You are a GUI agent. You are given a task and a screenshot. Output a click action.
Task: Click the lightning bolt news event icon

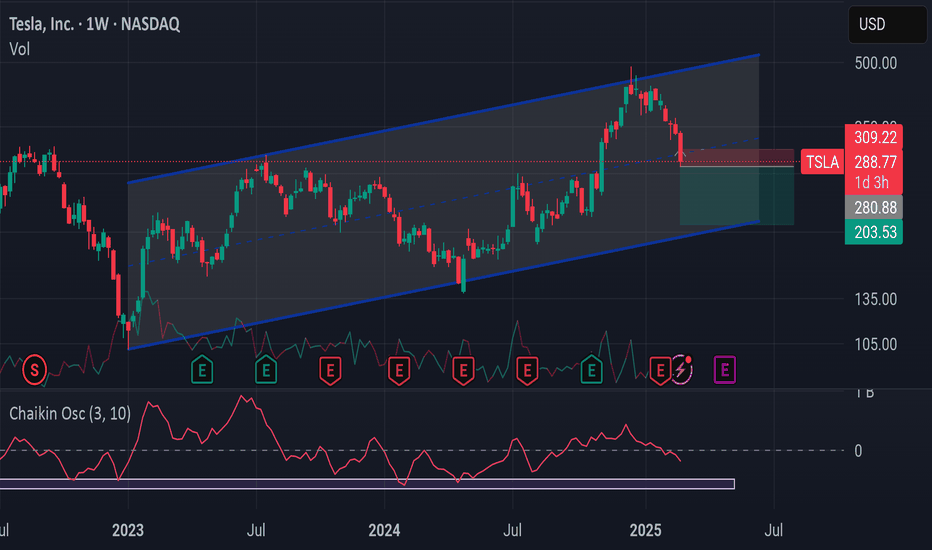pos(682,370)
